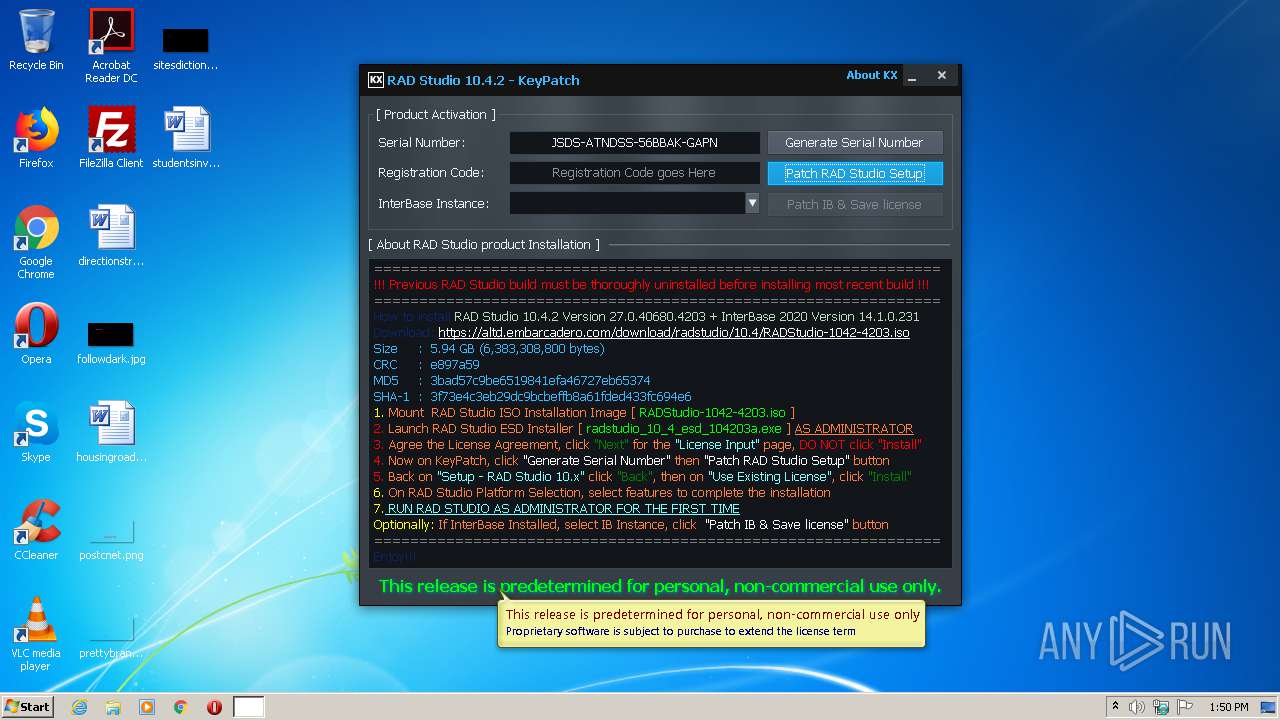Open Internet Explorer from taskbar
Viewport: 1280px width, 720px height.
80,707
